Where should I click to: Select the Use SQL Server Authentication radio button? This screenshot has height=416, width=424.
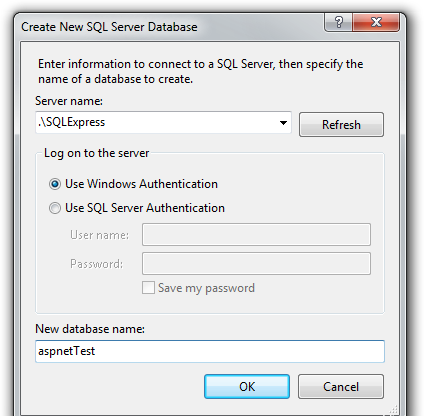click(x=55, y=208)
